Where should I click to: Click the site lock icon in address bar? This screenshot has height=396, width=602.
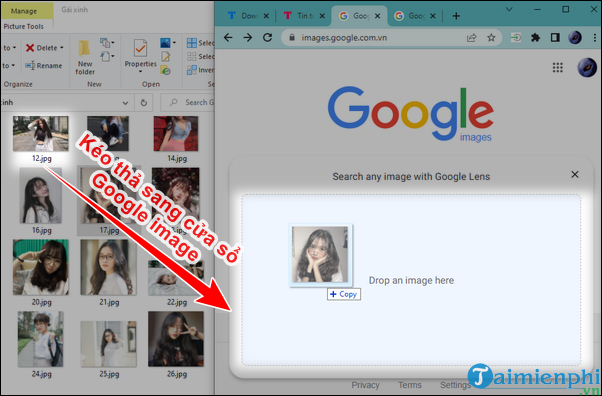click(292, 38)
